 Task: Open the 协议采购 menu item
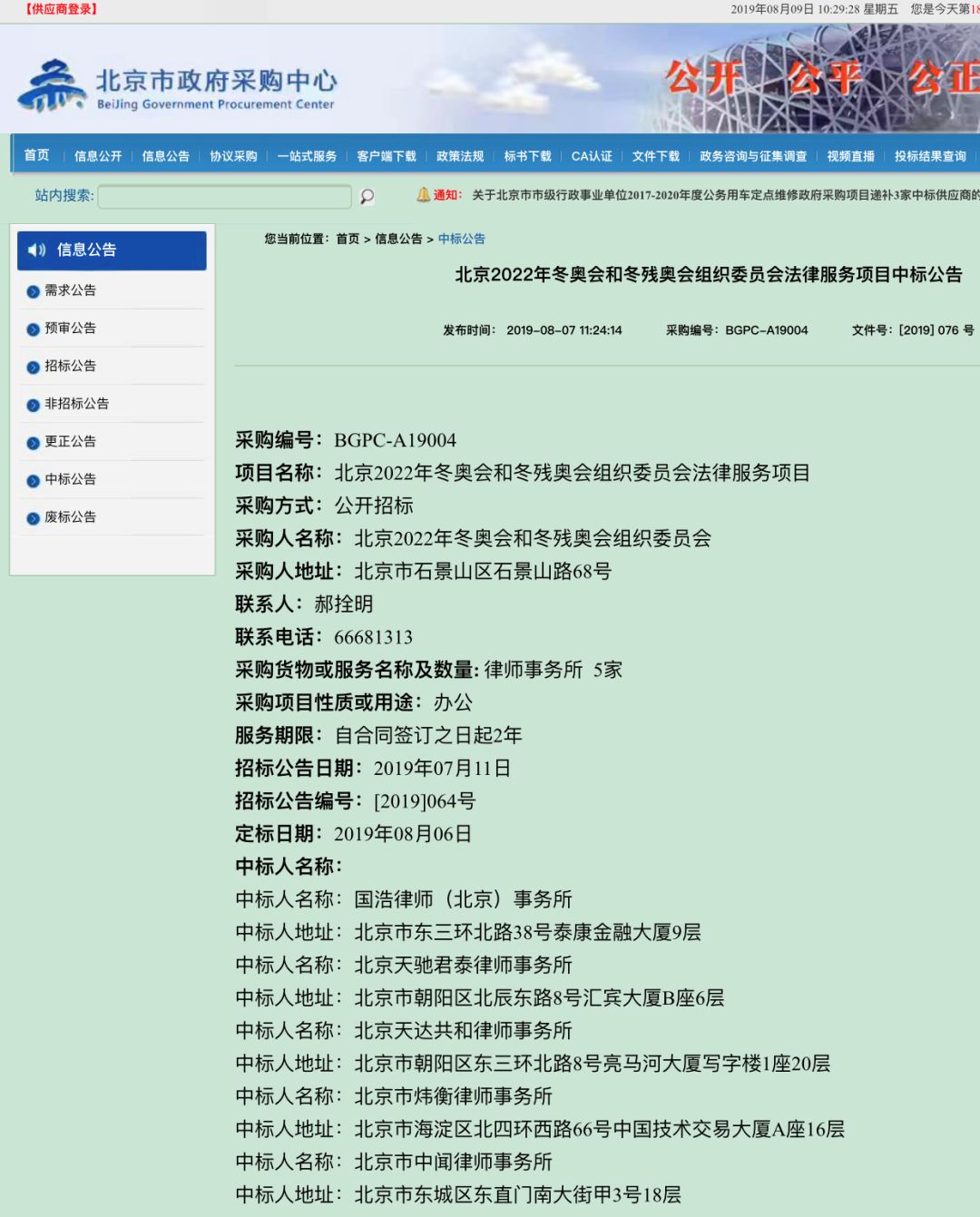[x=233, y=156]
